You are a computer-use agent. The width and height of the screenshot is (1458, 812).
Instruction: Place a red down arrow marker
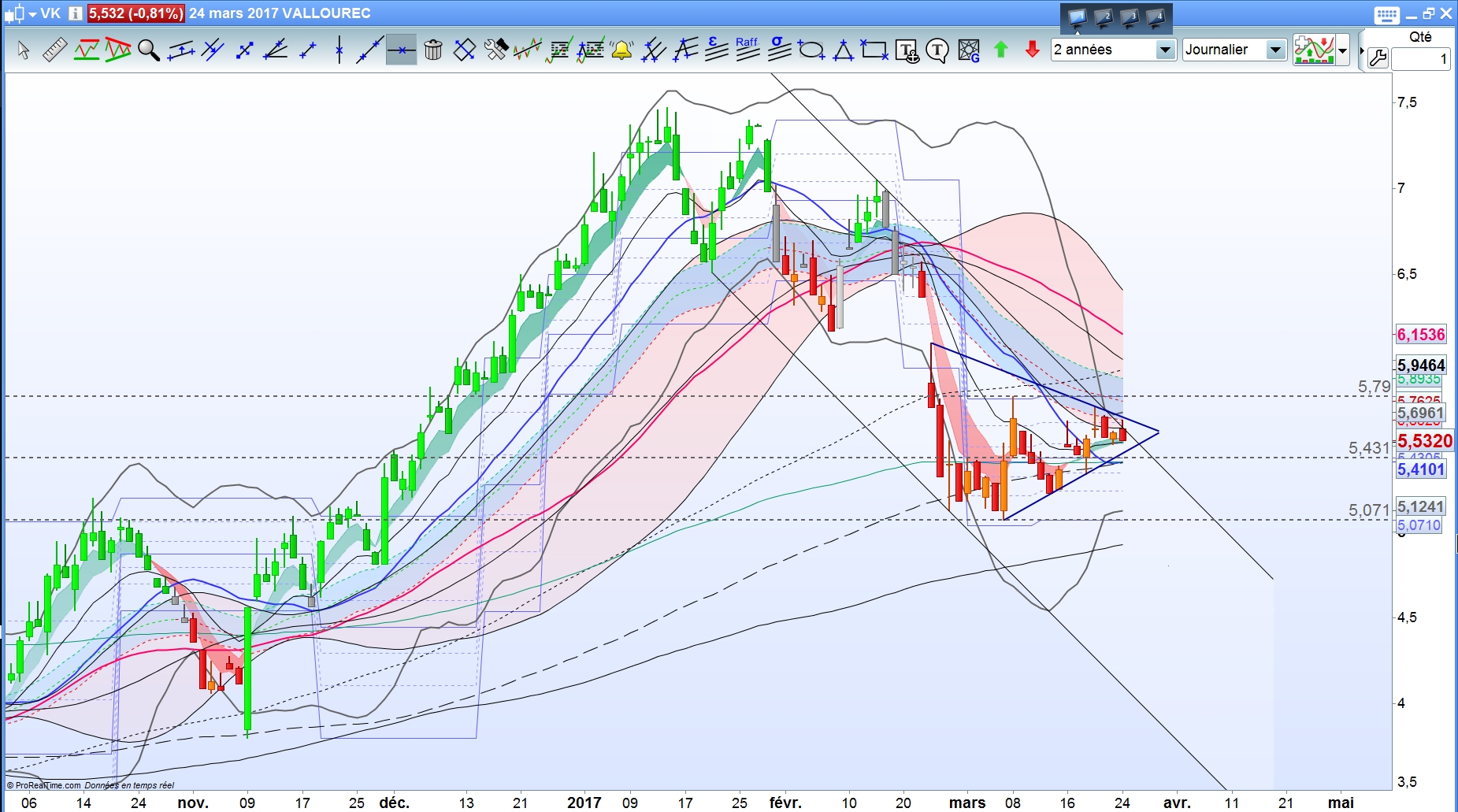[1033, 50]
